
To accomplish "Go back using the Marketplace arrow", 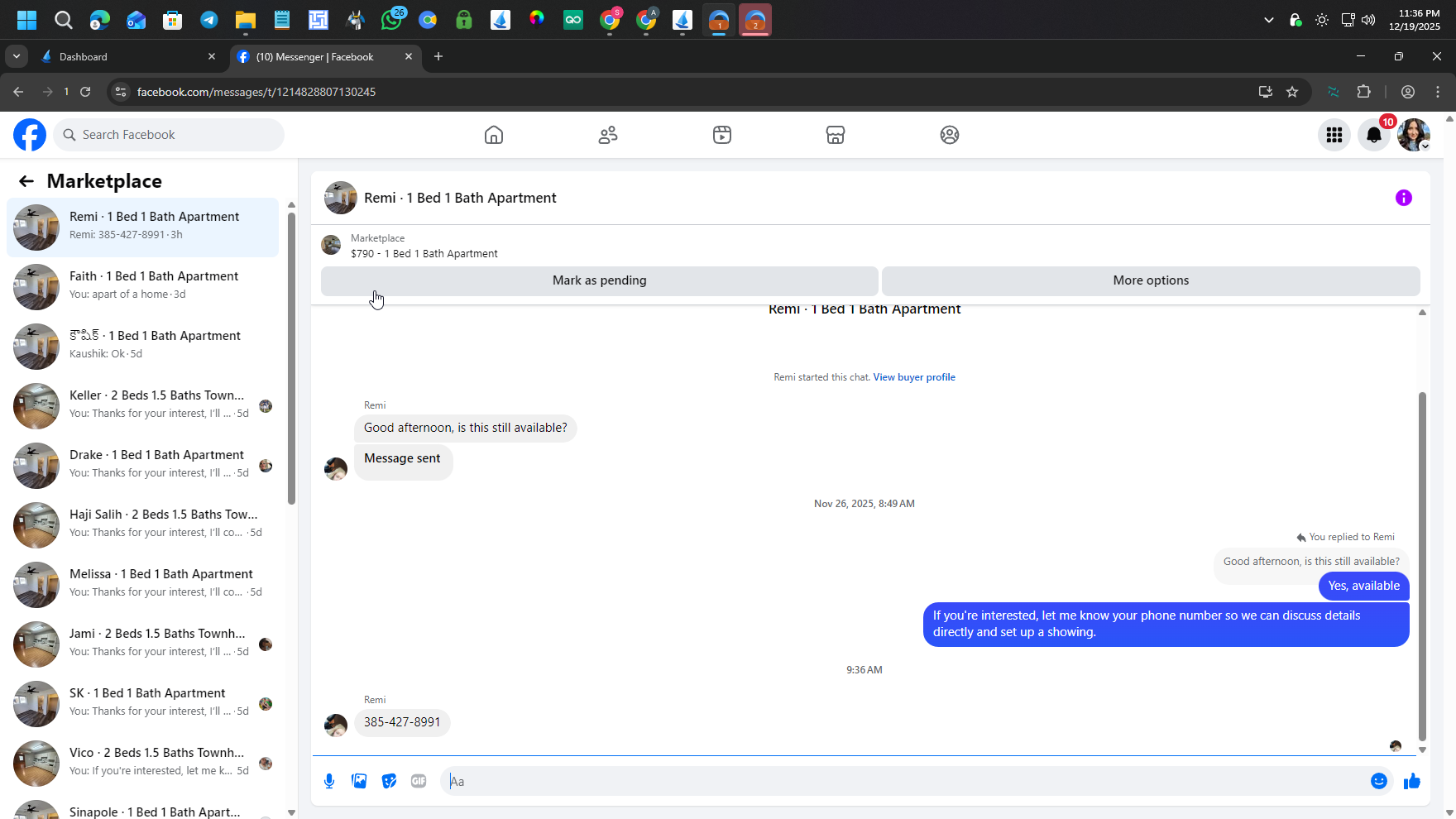I will click(x=26, y=181).
